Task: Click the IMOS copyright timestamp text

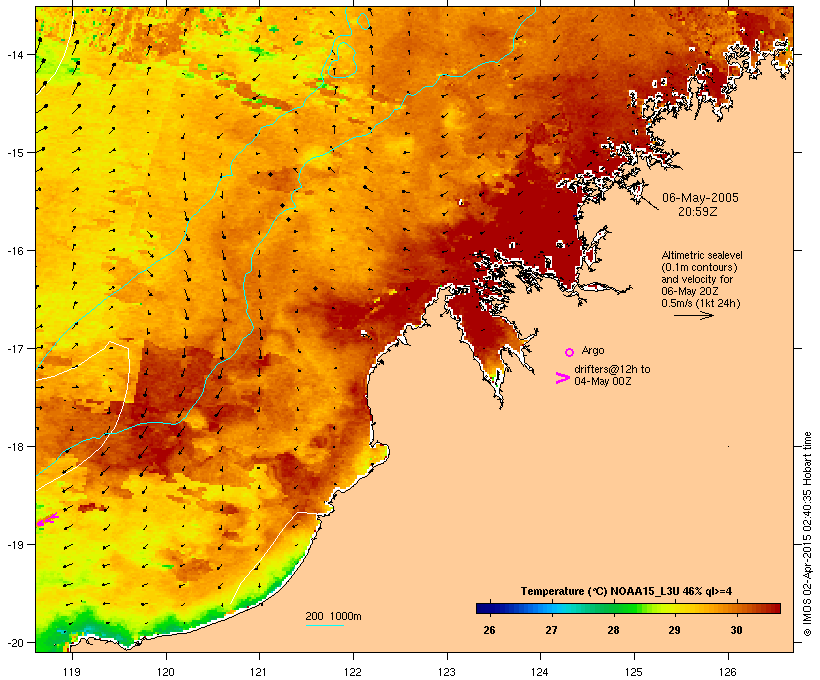Action: pos(807,534)
